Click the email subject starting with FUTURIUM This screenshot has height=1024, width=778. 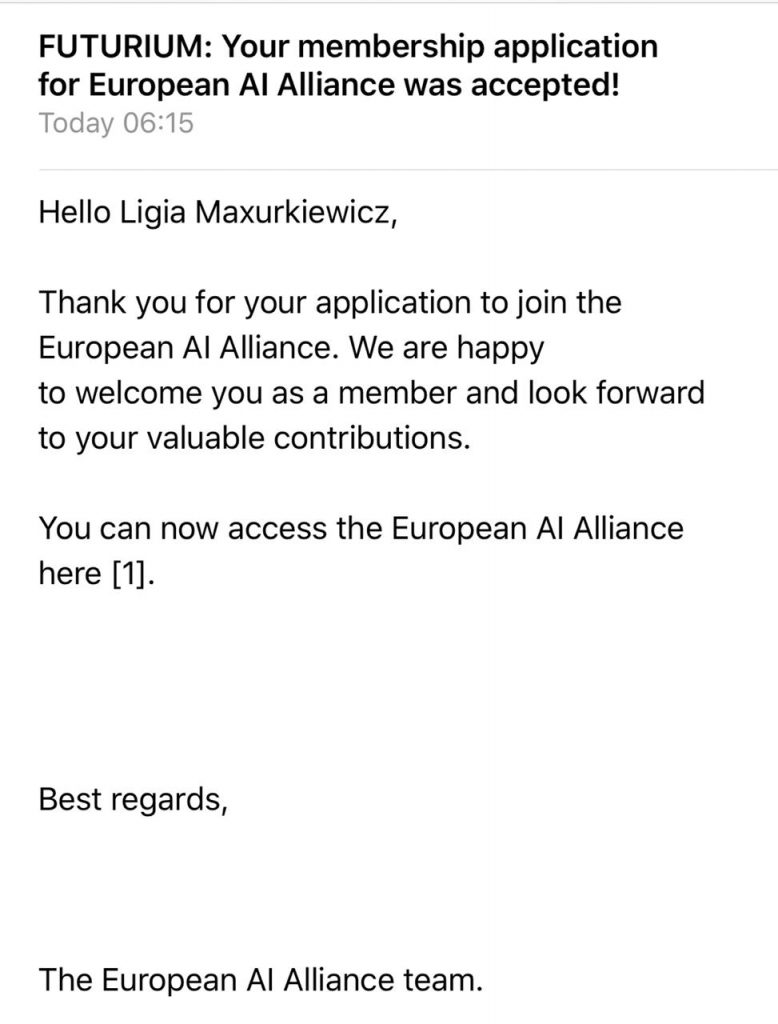348,65
